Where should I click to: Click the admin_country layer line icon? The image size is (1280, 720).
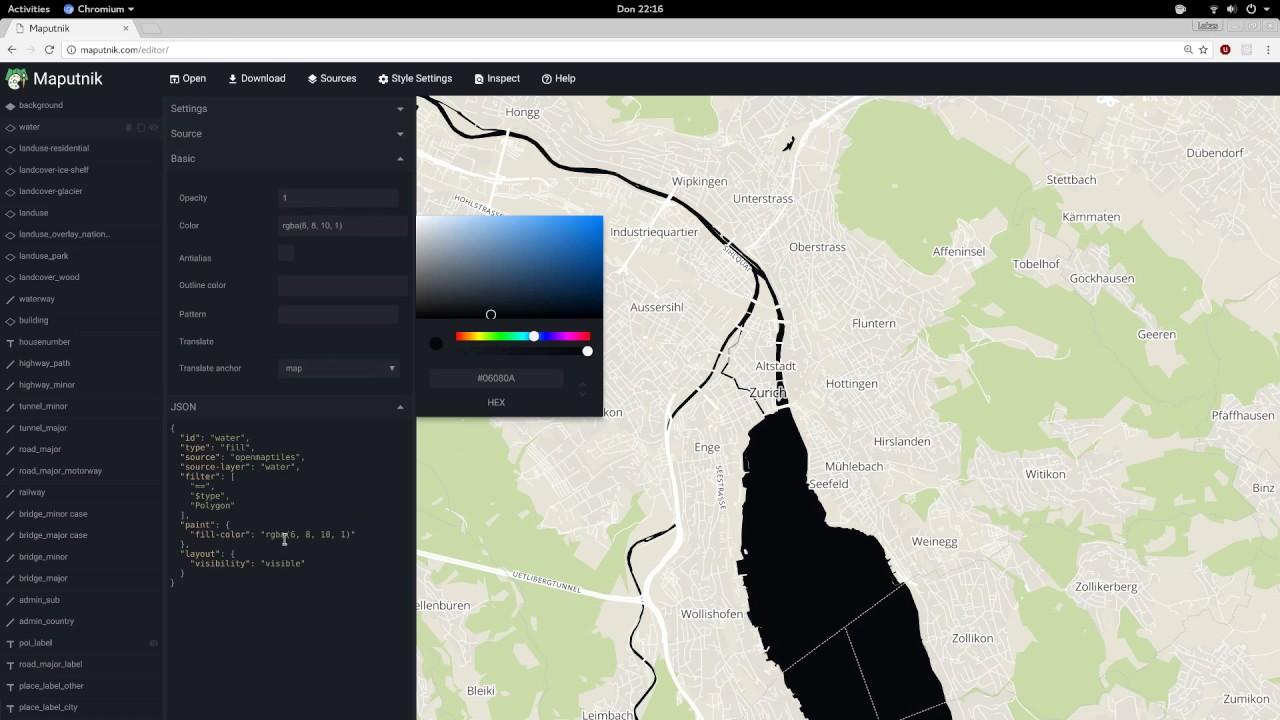(10, 622)
